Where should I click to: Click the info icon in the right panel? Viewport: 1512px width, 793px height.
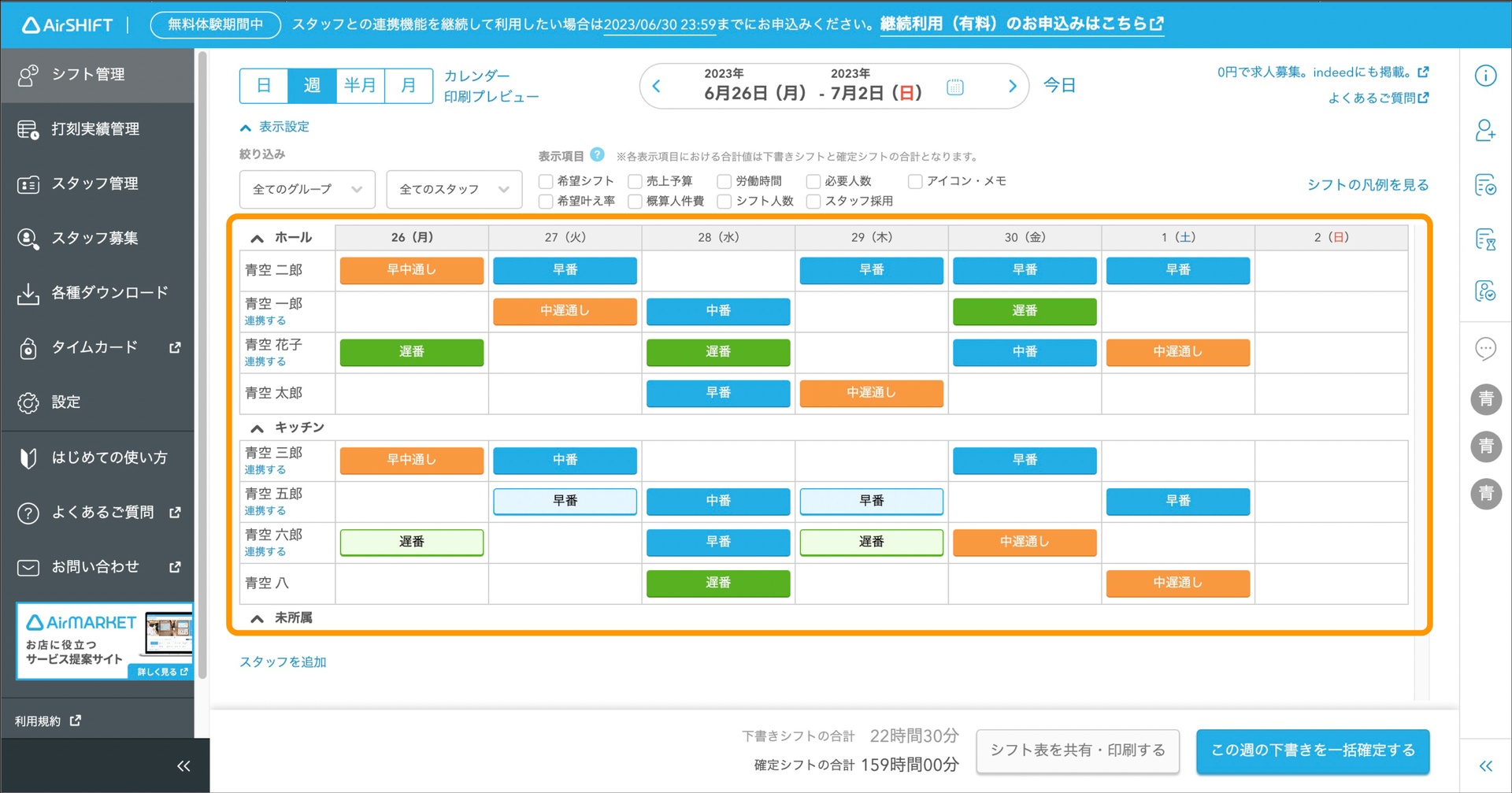[1486, 76]
